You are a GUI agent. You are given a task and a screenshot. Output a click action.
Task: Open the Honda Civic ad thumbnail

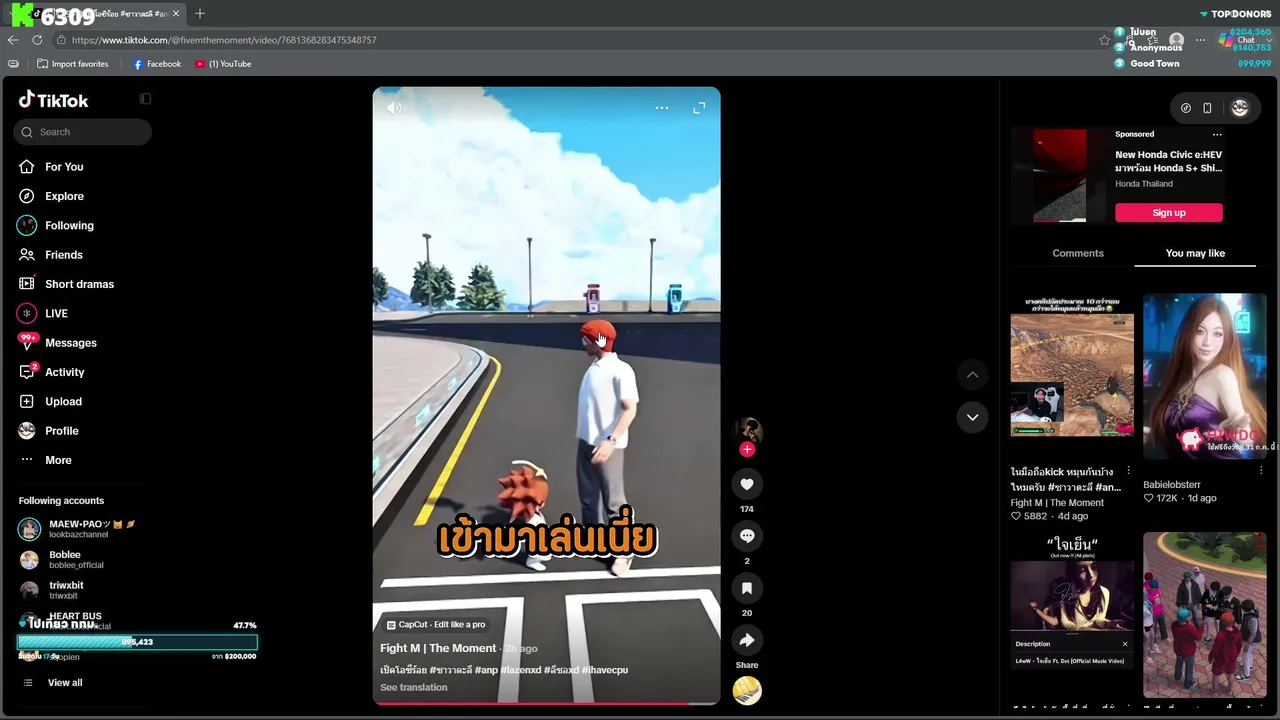pos(1060,175)
